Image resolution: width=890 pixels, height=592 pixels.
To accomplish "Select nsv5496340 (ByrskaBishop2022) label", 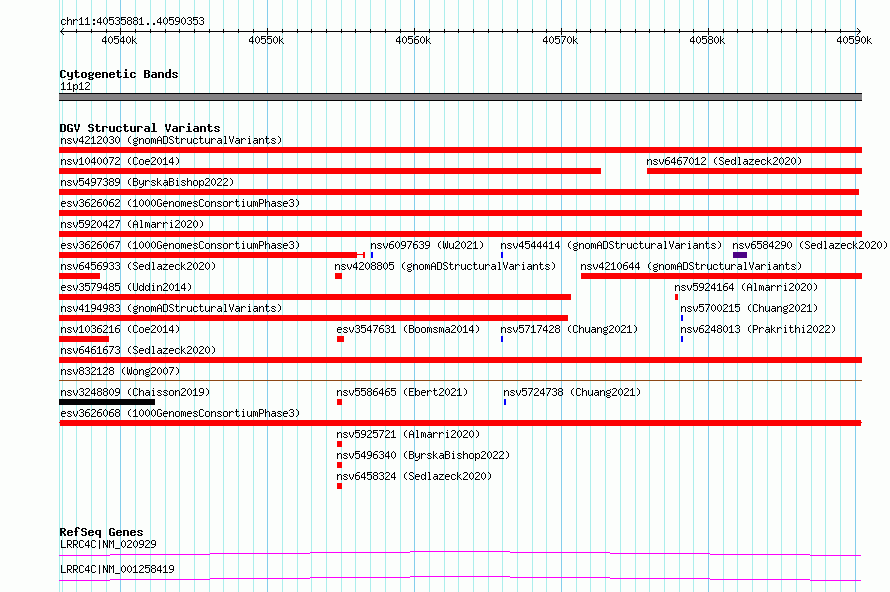I will tap(423, 455).
